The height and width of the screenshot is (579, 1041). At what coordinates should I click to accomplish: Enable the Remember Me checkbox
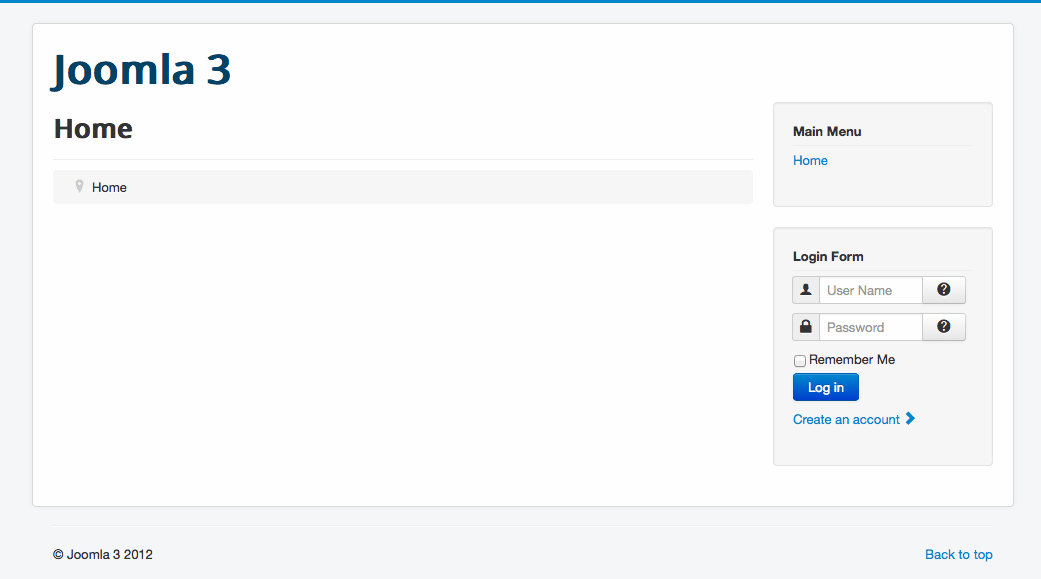coord(800,360)
